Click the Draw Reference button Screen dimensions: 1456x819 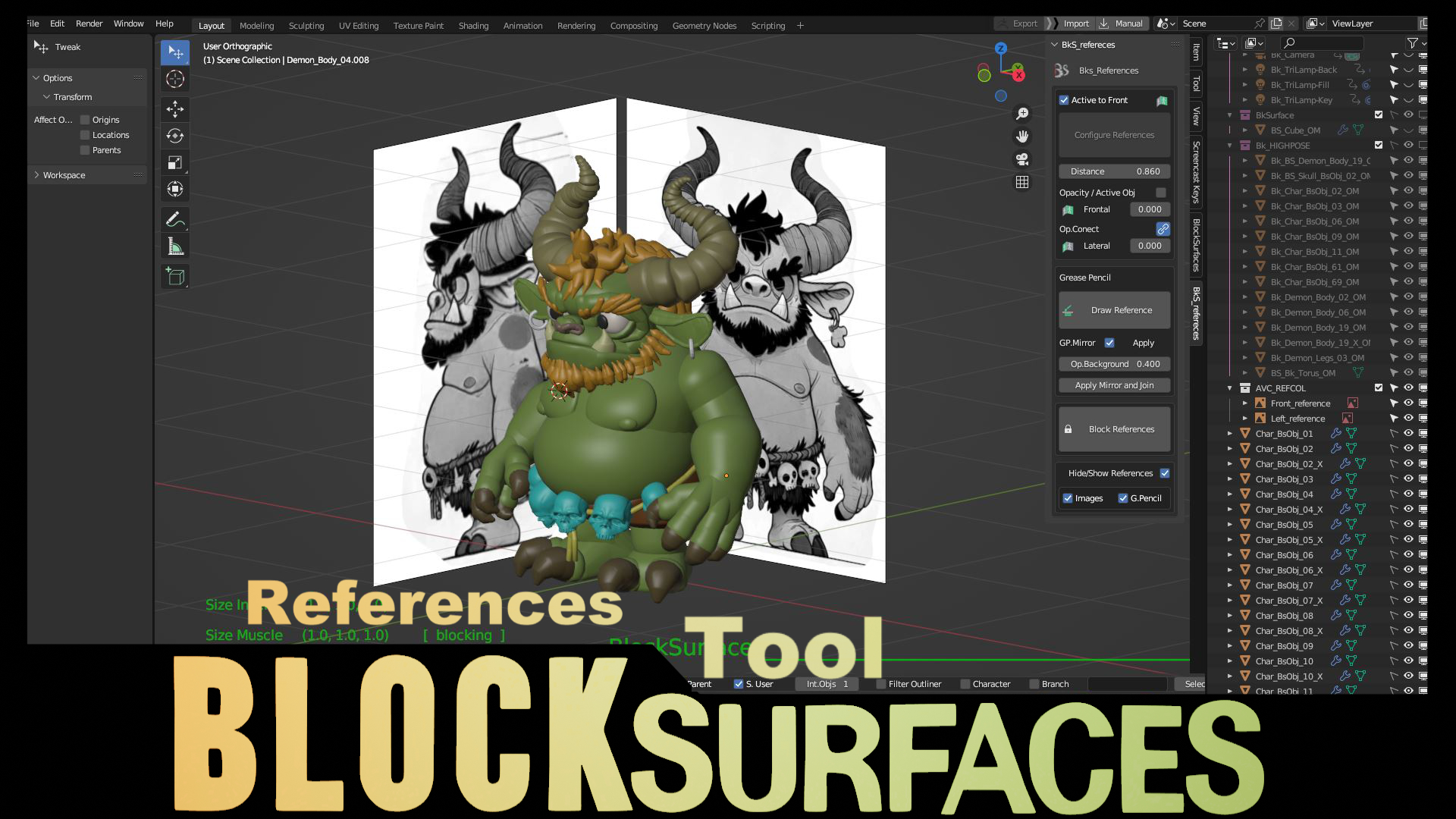pos(1115,310)
